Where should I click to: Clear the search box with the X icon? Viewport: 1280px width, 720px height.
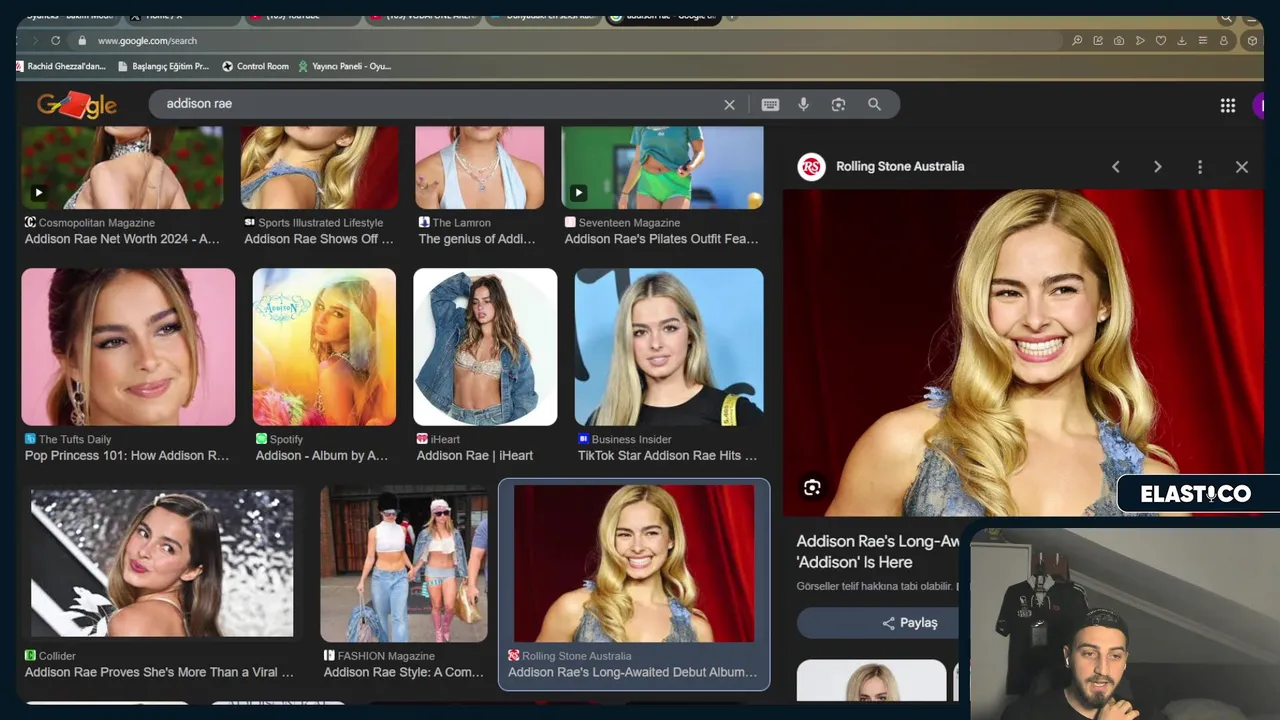coord(729,104)
